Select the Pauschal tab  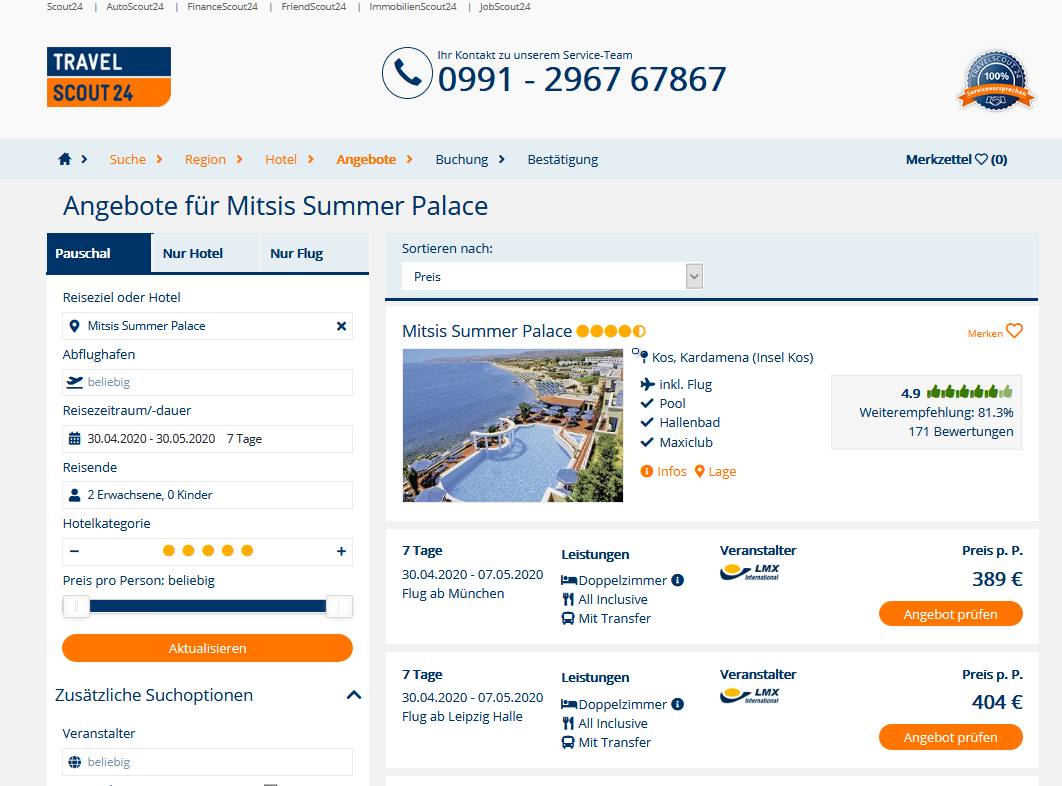(x=99, y=253)
